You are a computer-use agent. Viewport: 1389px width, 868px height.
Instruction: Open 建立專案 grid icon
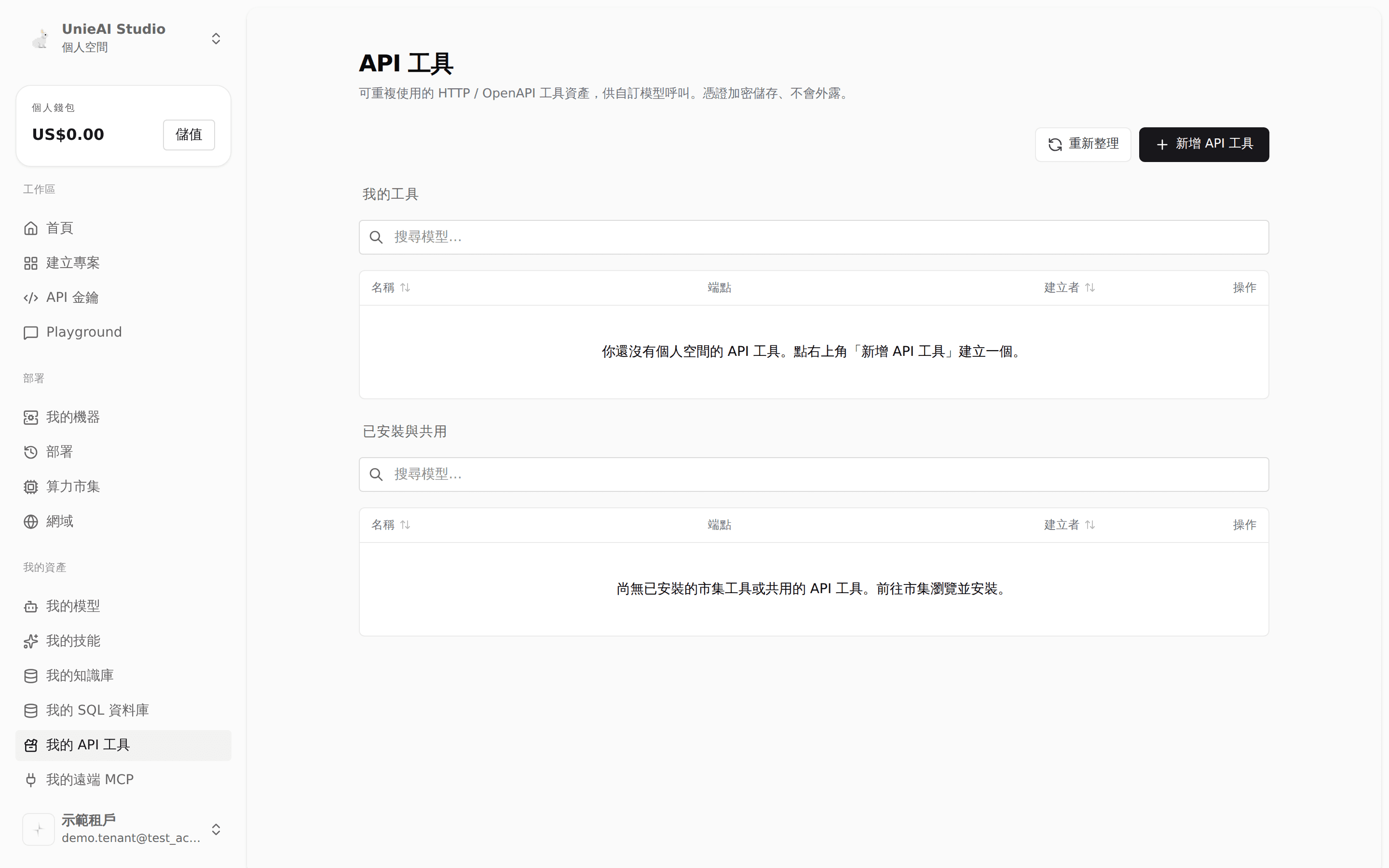click(x=31, y=263)
